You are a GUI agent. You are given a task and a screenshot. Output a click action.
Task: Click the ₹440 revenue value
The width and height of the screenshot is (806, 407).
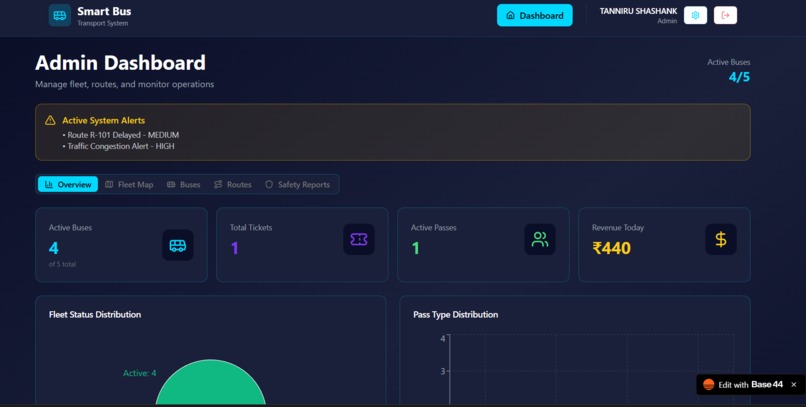pyautogui.click(x=611, y=248)
